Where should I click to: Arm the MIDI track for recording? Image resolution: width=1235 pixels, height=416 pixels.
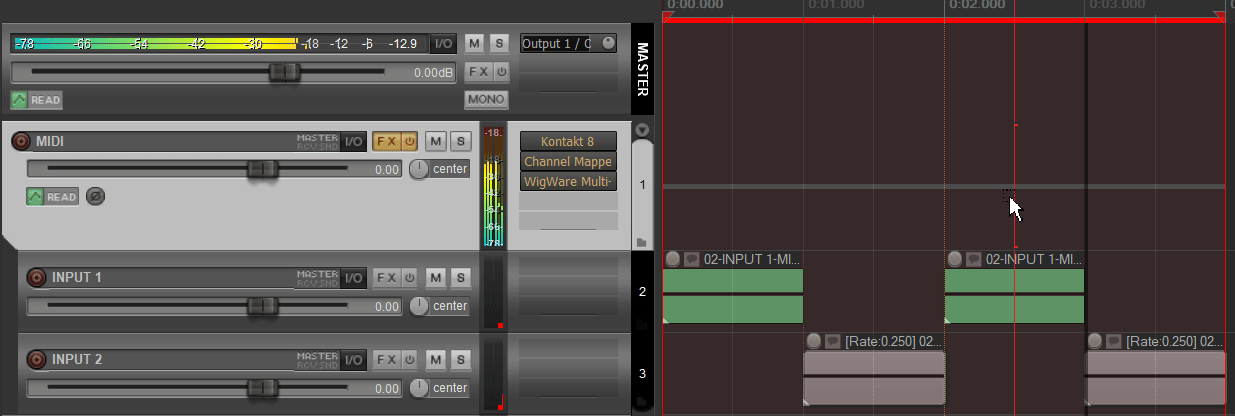pos(21,141)
